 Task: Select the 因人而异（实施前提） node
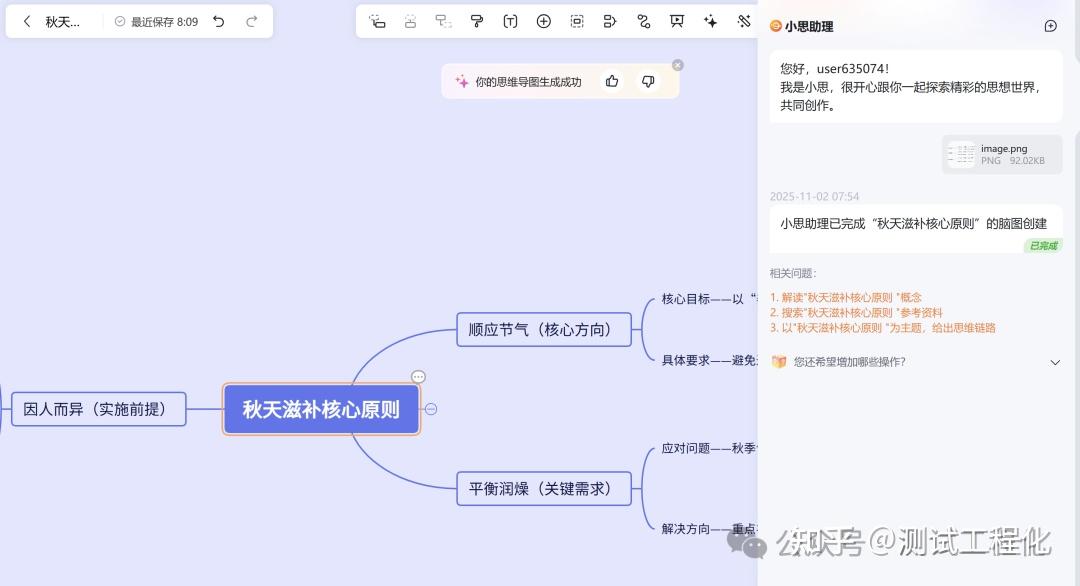(98, 409)
